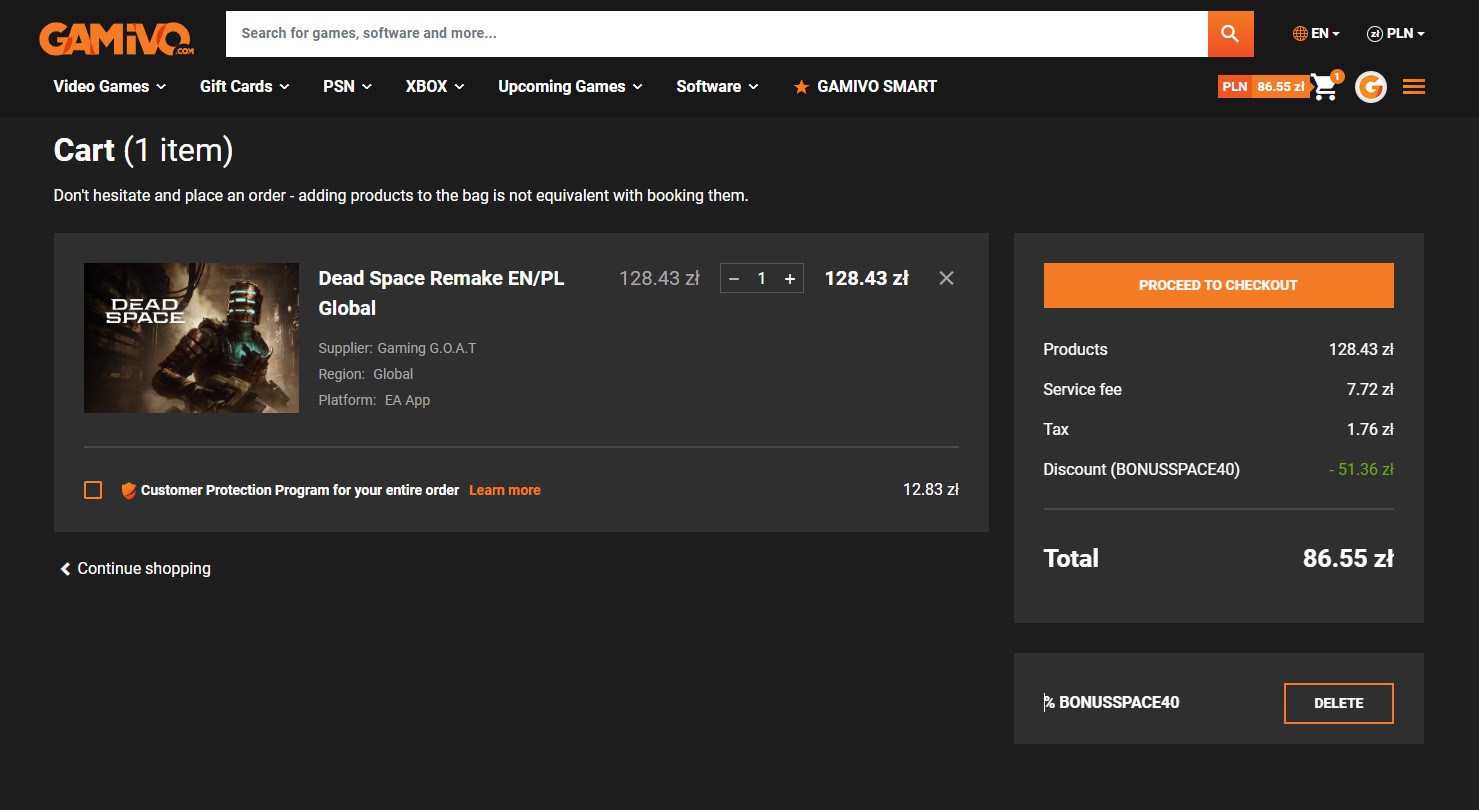This screenshot has width=1479, height=810.
Task: Expand the XBOX dropdown
Action: coord(435,87)
